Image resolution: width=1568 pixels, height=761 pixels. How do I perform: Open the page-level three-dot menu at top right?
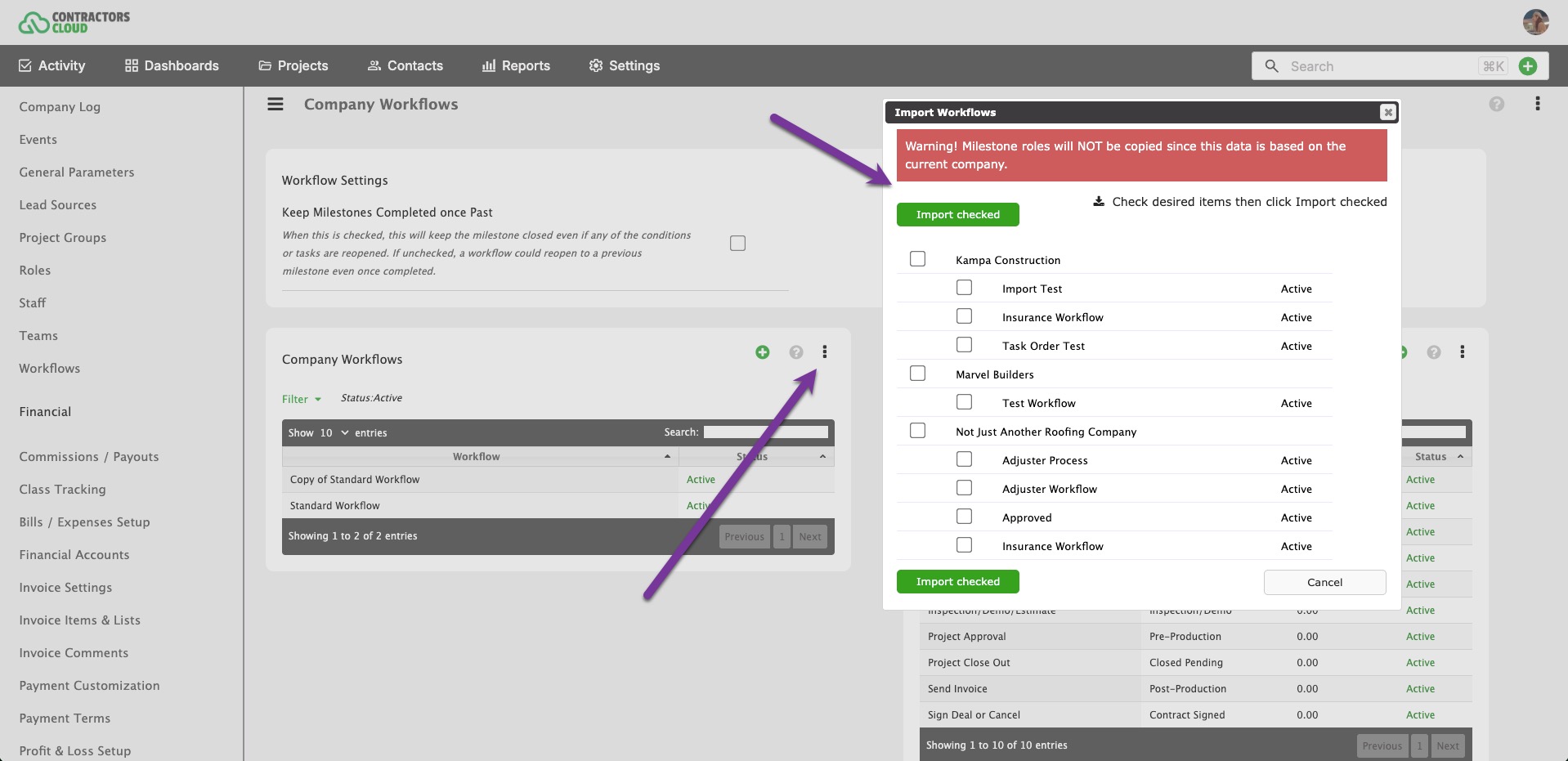tap(1538, 104)
